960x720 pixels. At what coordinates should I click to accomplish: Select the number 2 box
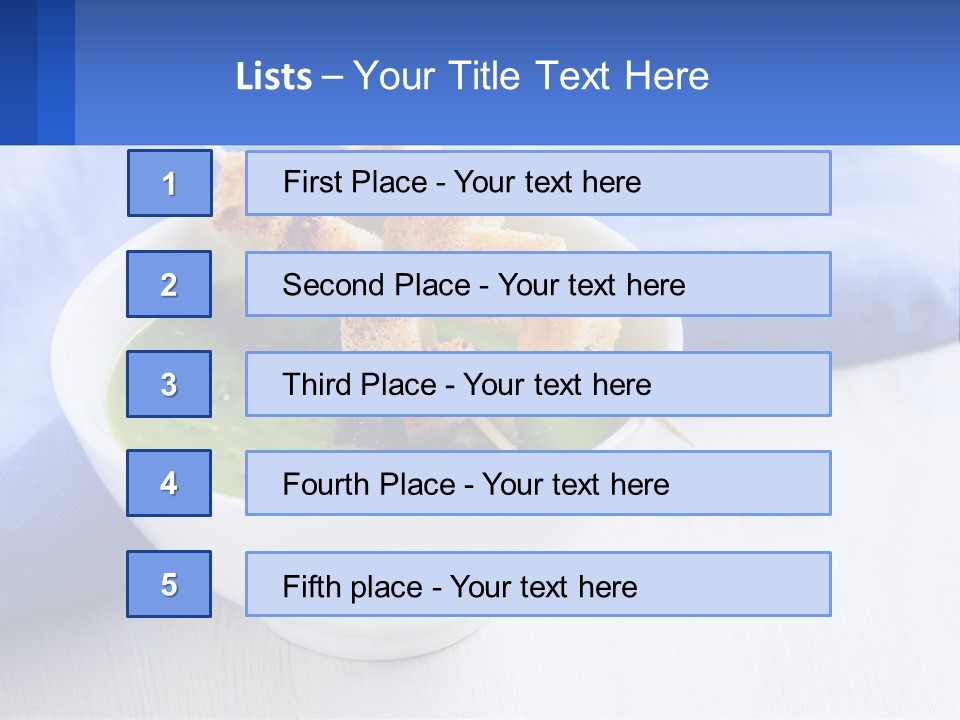tap(169, 284)
